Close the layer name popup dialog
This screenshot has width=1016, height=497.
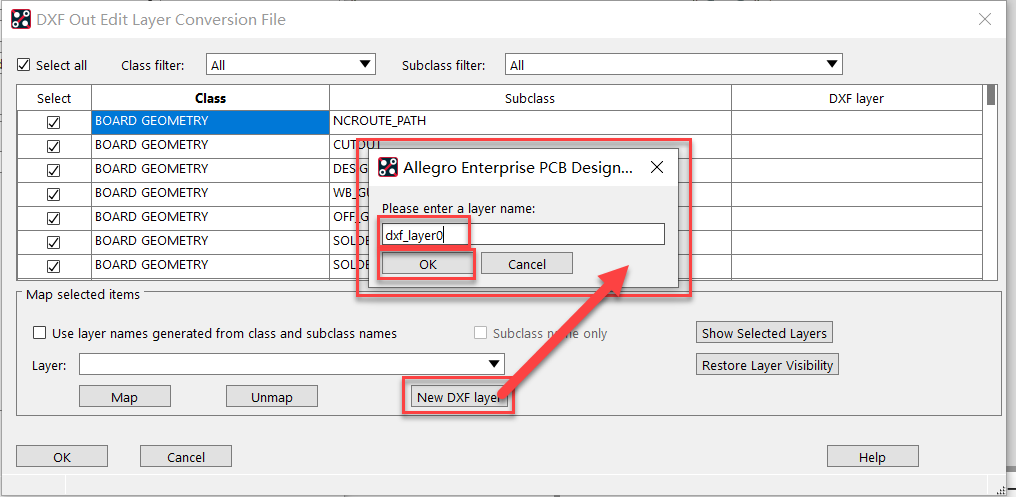656,168
